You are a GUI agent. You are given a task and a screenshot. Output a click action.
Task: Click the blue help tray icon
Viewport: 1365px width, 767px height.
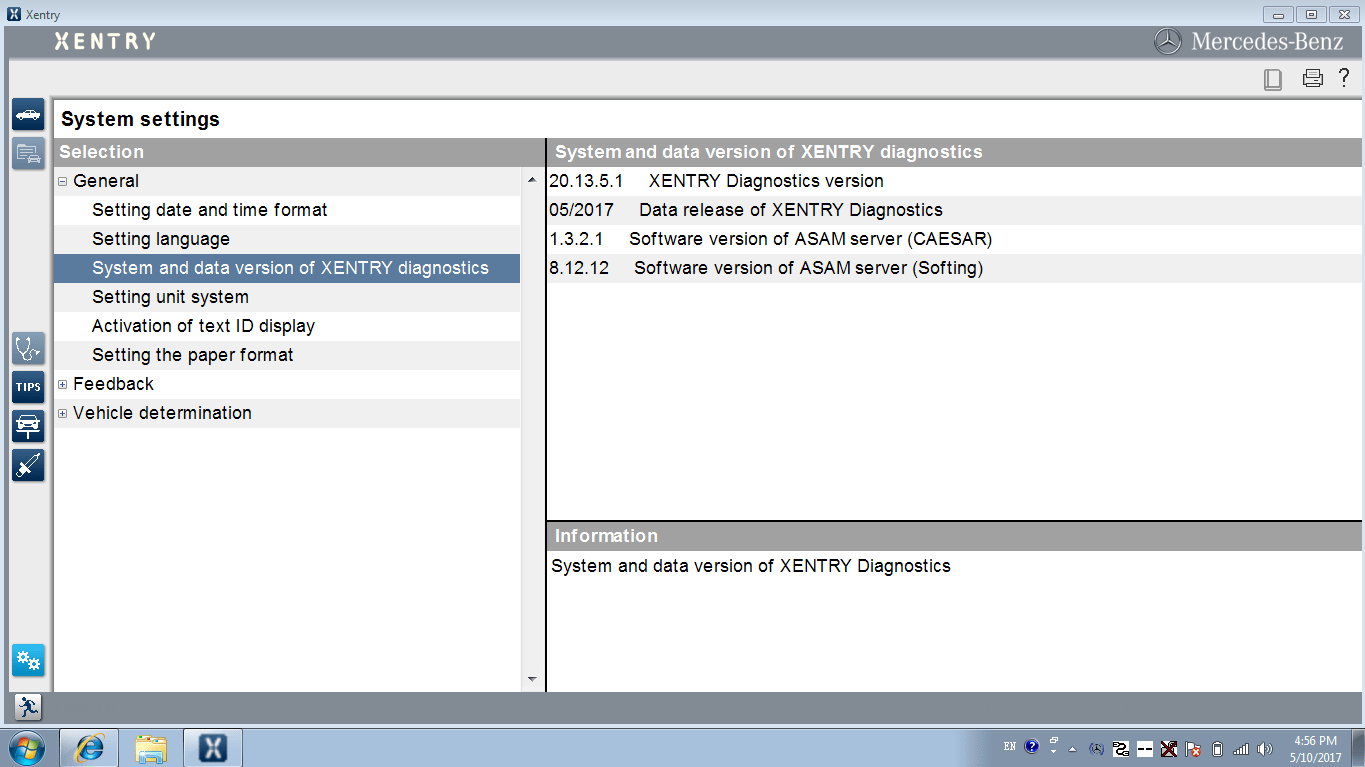(x=1032, y=747)
